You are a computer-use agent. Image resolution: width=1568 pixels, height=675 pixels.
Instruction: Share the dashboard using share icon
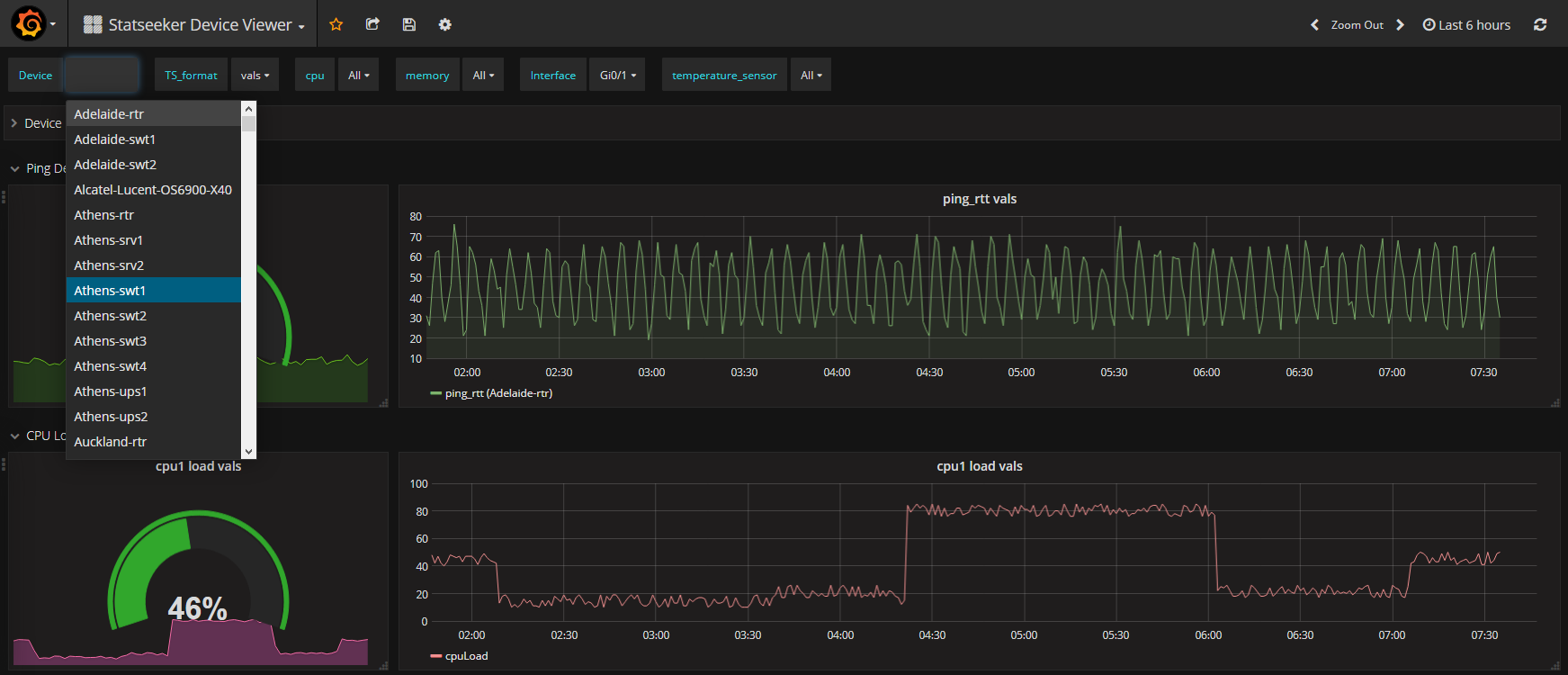[x=372, y=24]
